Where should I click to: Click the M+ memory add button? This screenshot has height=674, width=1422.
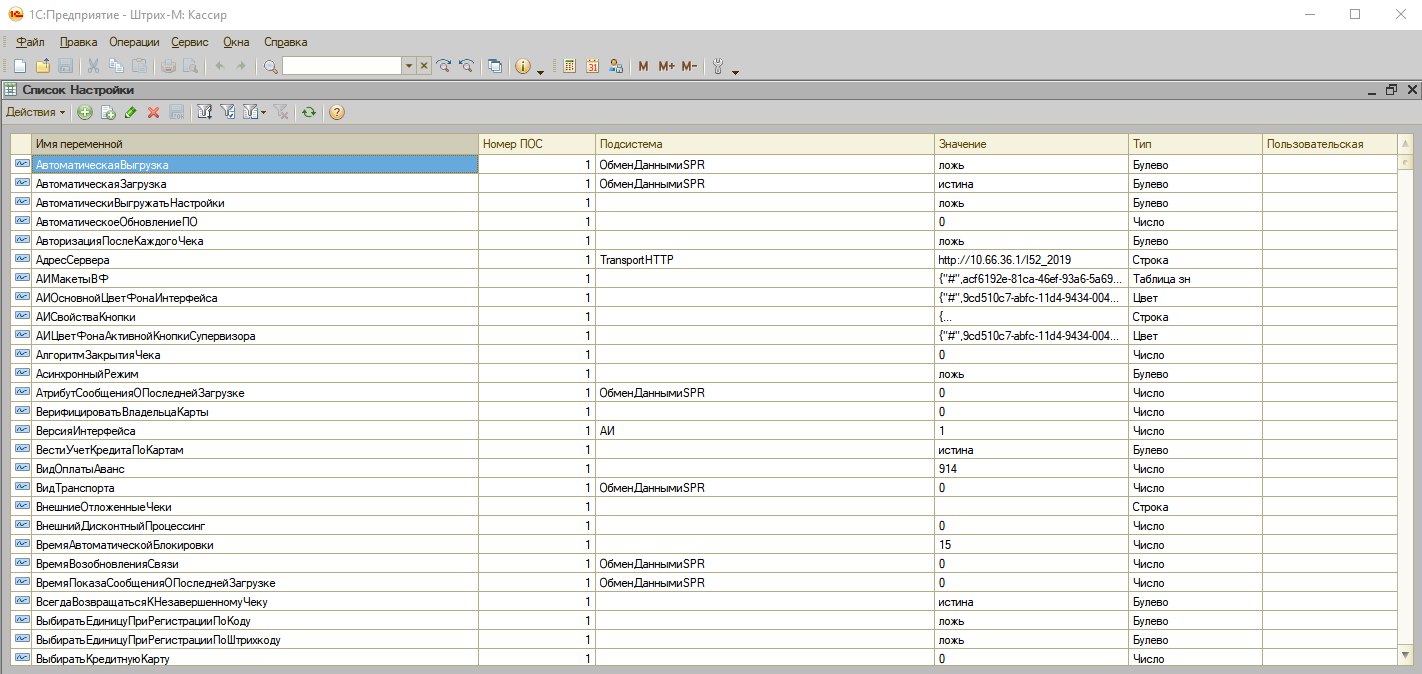(667, 66)
